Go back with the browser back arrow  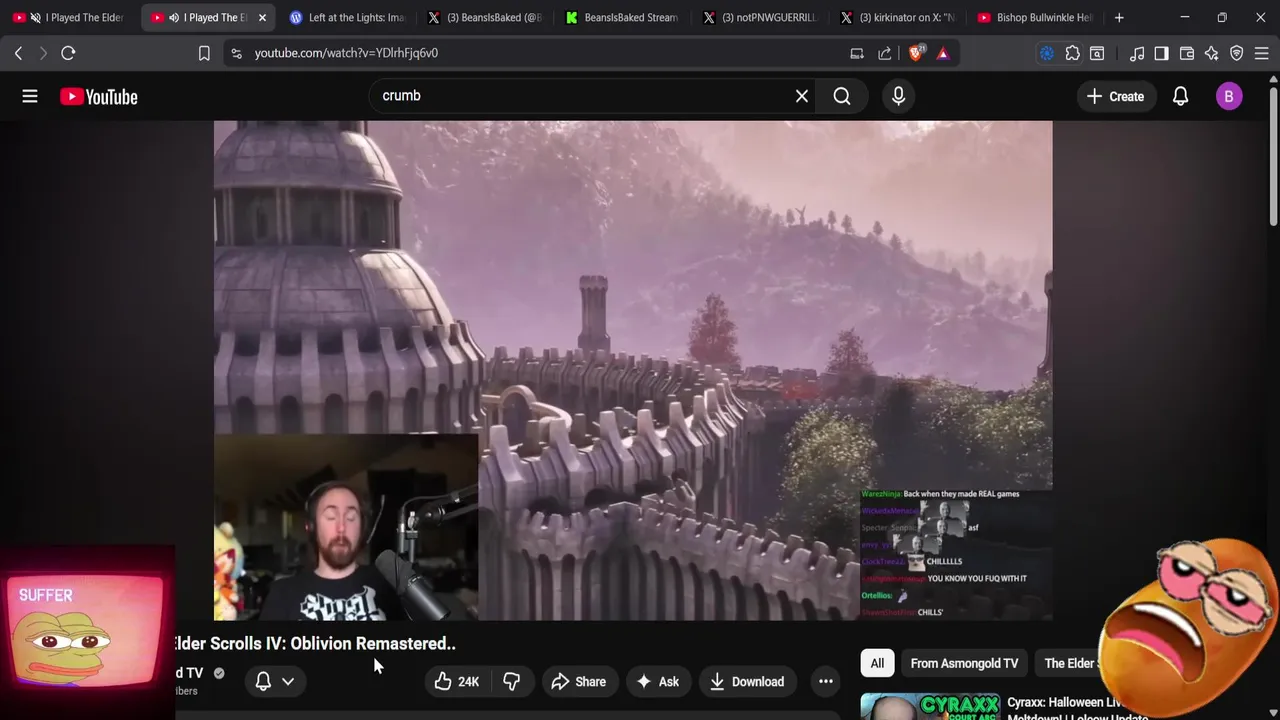[x=19, y=53]
